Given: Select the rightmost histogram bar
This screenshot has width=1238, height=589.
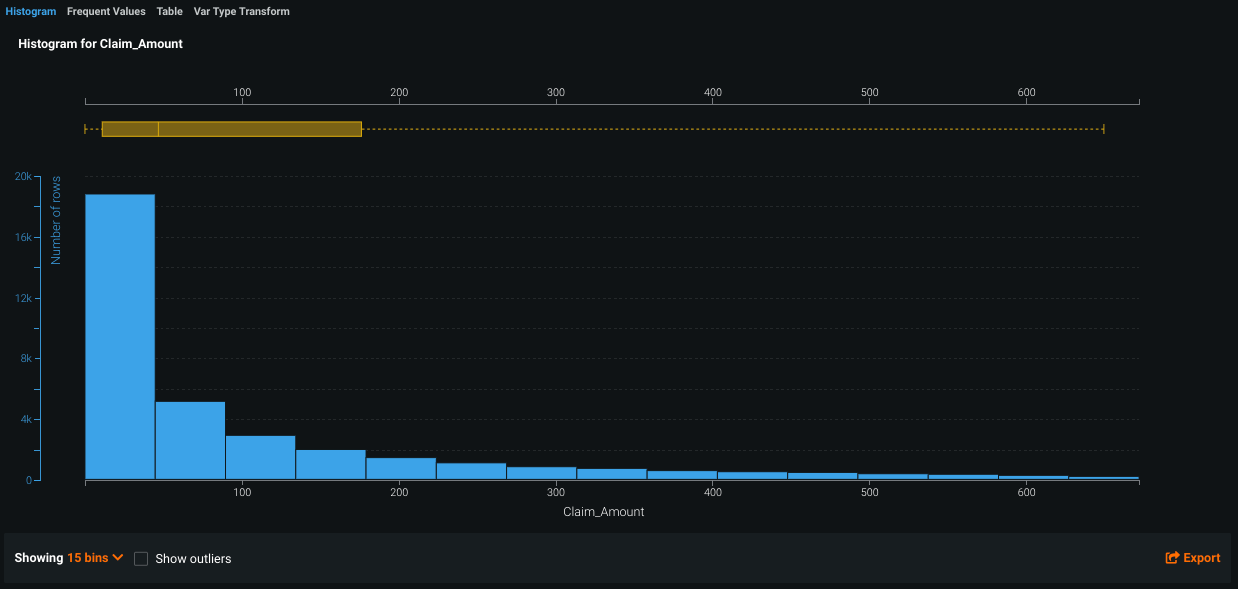Looking at the screenshot, I should 1103,478.
